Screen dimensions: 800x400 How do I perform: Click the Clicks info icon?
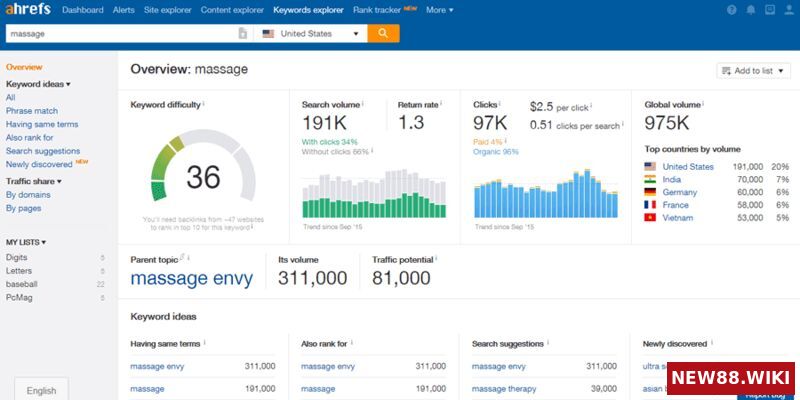[x=499, y=104]
